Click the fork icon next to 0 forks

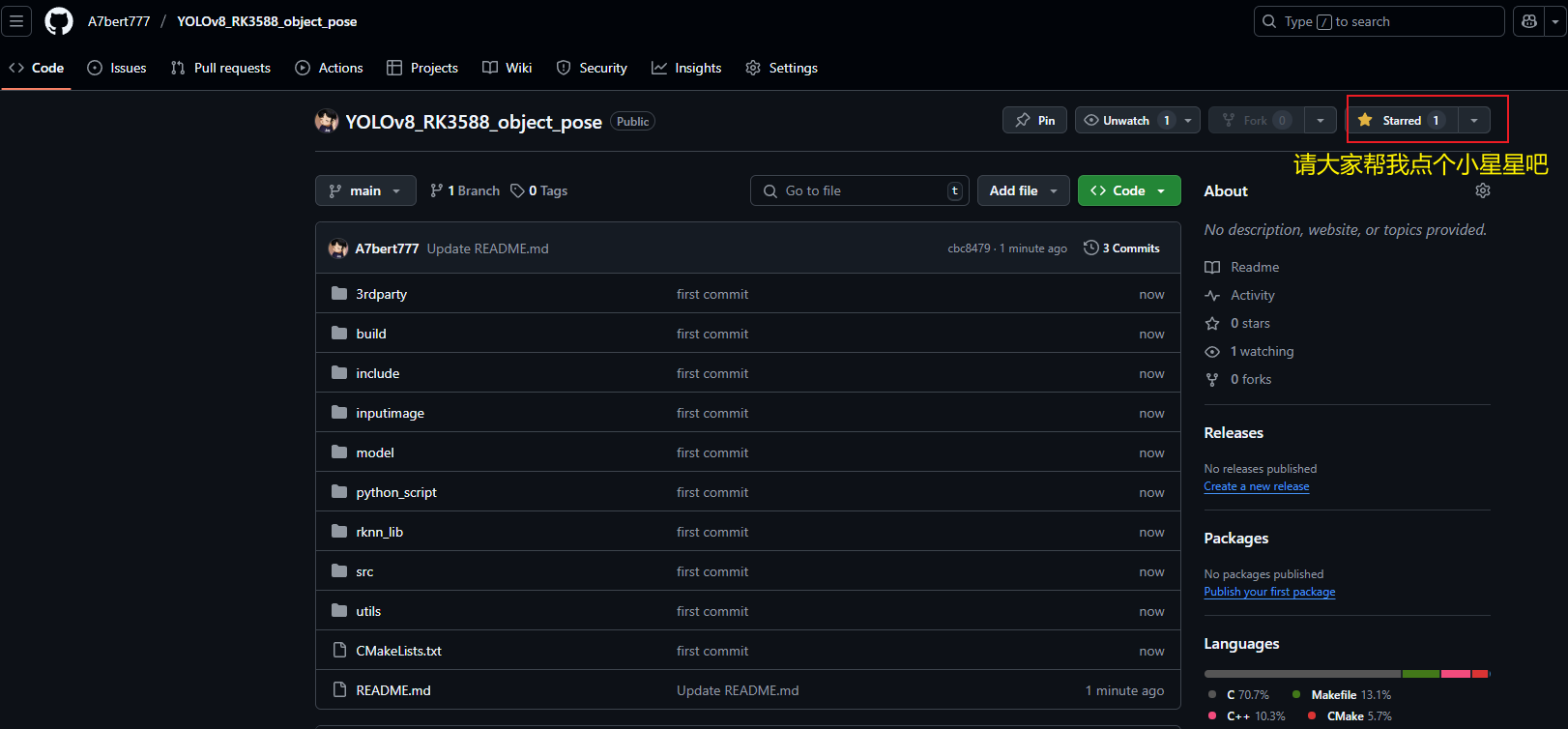click(1212, 379)
